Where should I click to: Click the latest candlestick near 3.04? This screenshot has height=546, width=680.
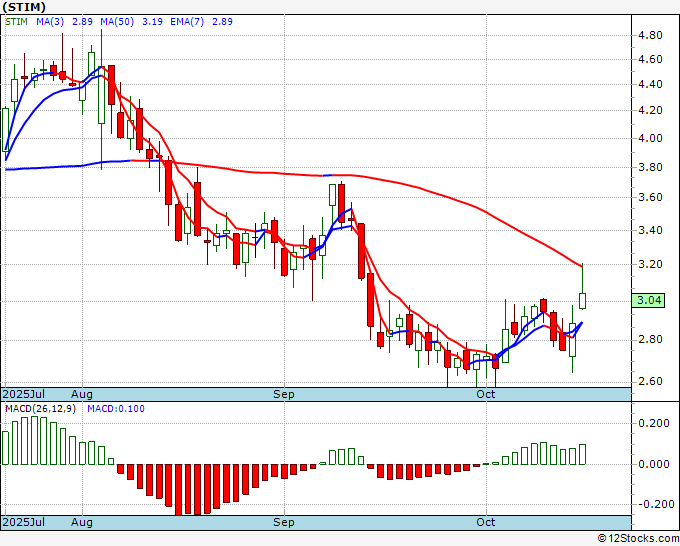tap(582, 301)
